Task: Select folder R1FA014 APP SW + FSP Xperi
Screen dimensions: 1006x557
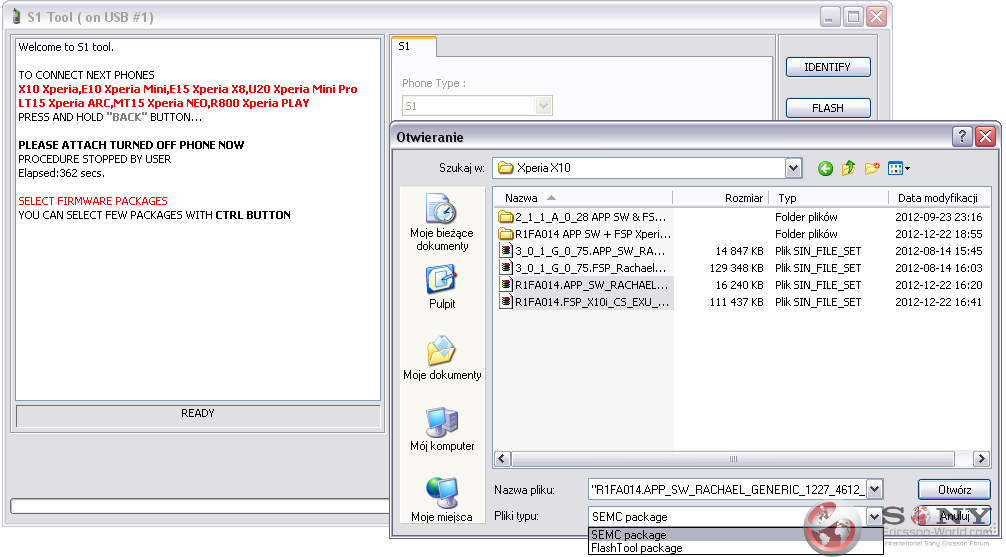Action: (x=584, y=234)
